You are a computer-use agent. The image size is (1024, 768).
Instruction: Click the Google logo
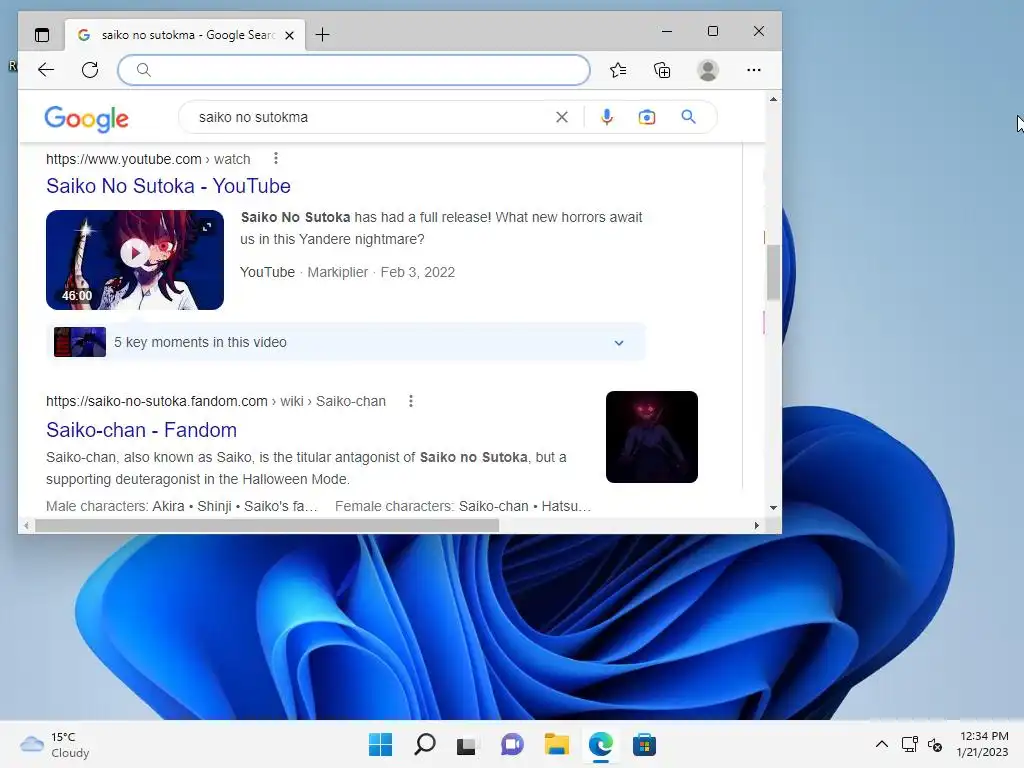[86, 118]
